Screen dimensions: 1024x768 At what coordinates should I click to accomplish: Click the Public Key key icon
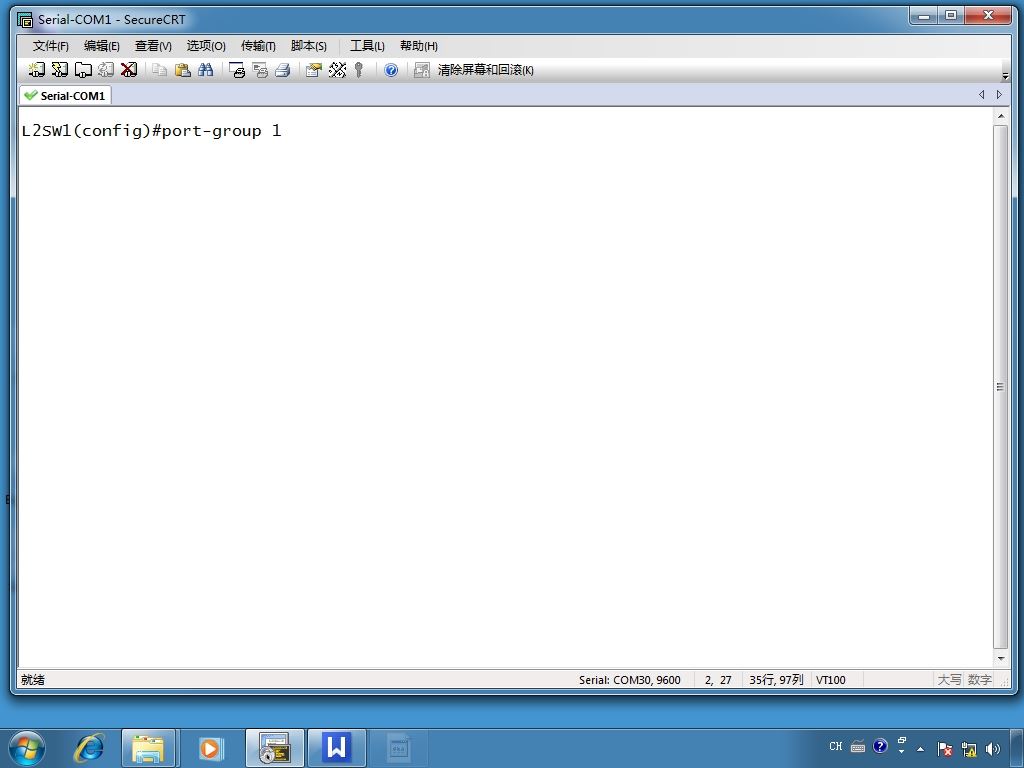(359, 70)
